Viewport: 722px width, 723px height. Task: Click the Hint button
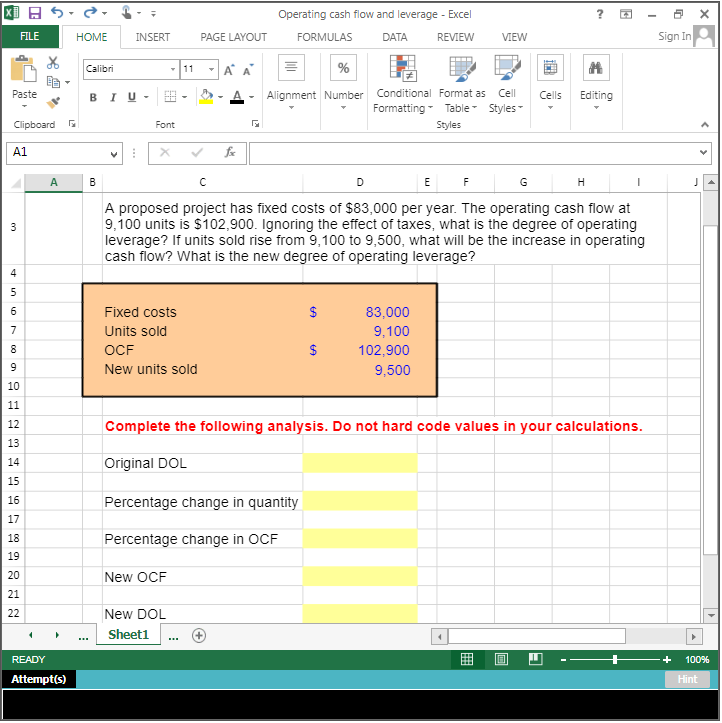[x=687, y=679]
